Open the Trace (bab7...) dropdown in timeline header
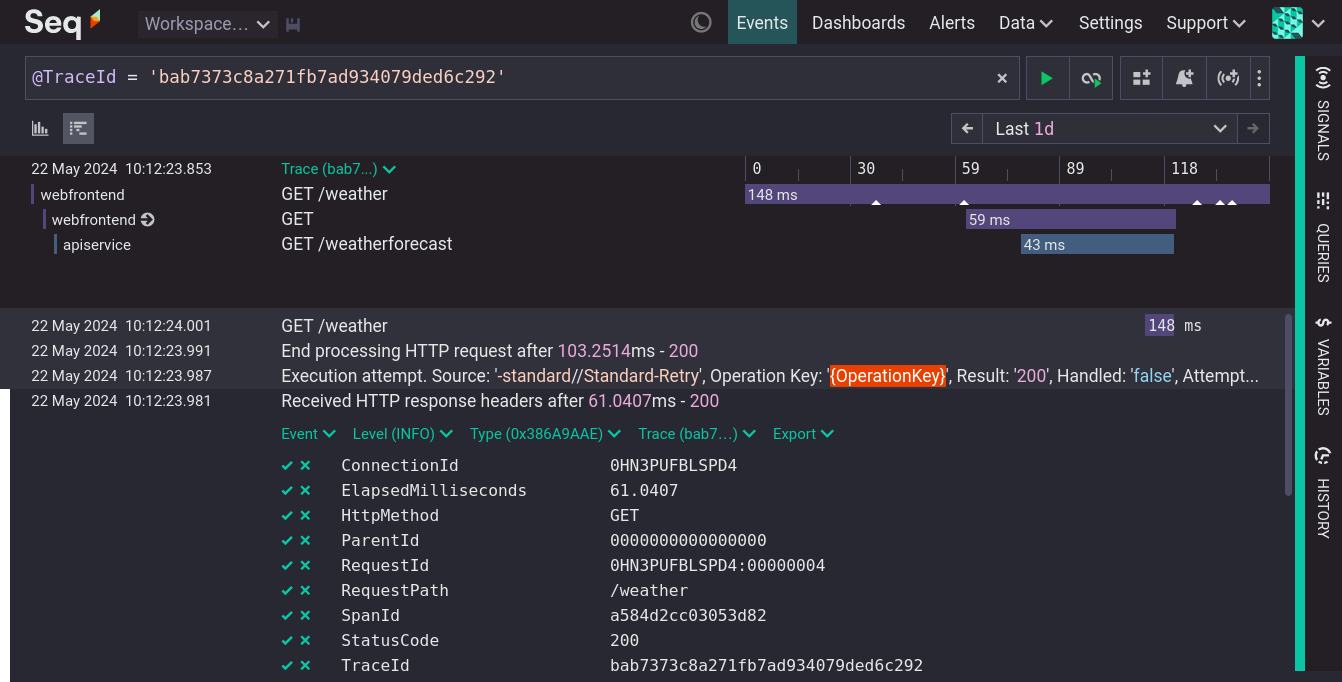1342x682 pixels. click(339, 169)
